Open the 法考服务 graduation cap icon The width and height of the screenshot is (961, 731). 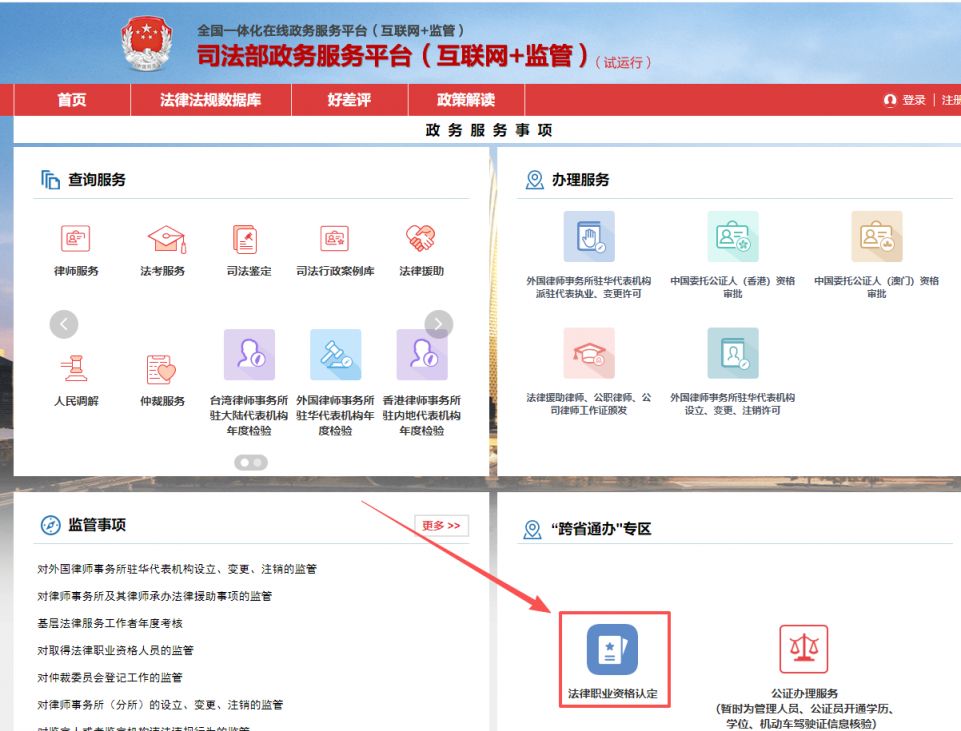tap(166, 238)
